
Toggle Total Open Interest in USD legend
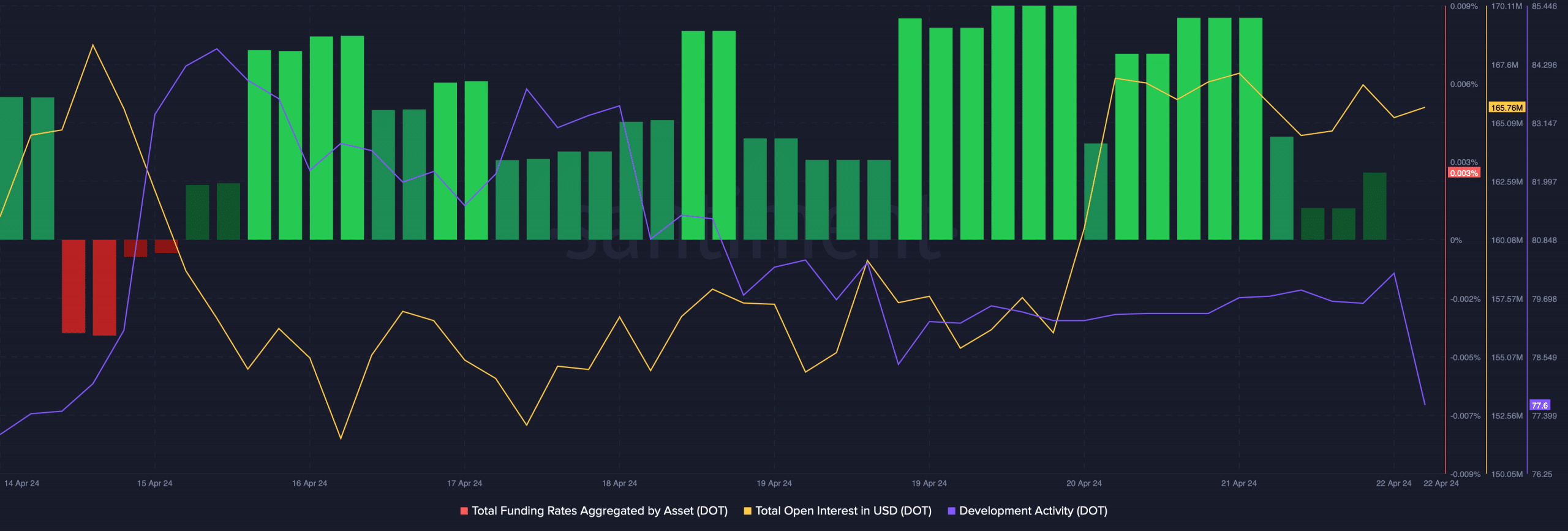(x=843, y=511)
